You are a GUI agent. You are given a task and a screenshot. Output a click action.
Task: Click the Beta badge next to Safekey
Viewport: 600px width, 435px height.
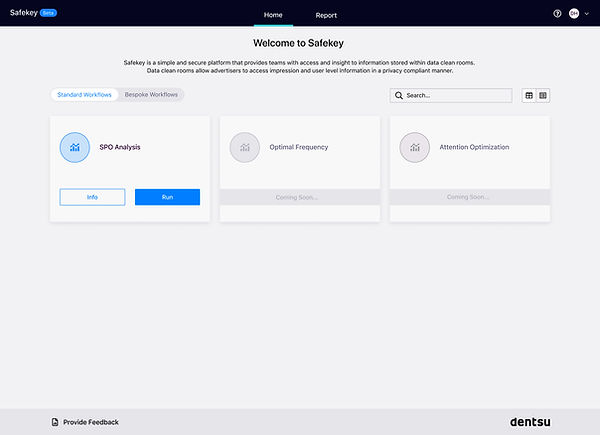(48, 13)
